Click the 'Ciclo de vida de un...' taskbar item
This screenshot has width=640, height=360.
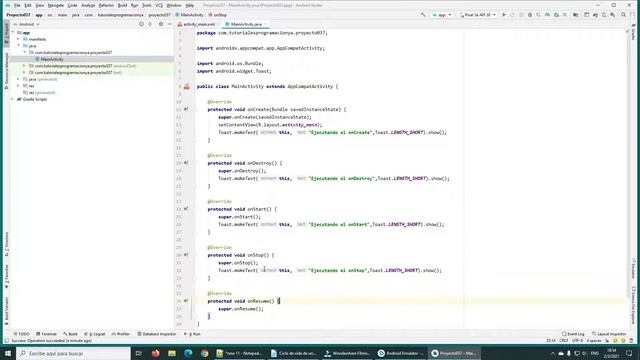pos(293,353)
